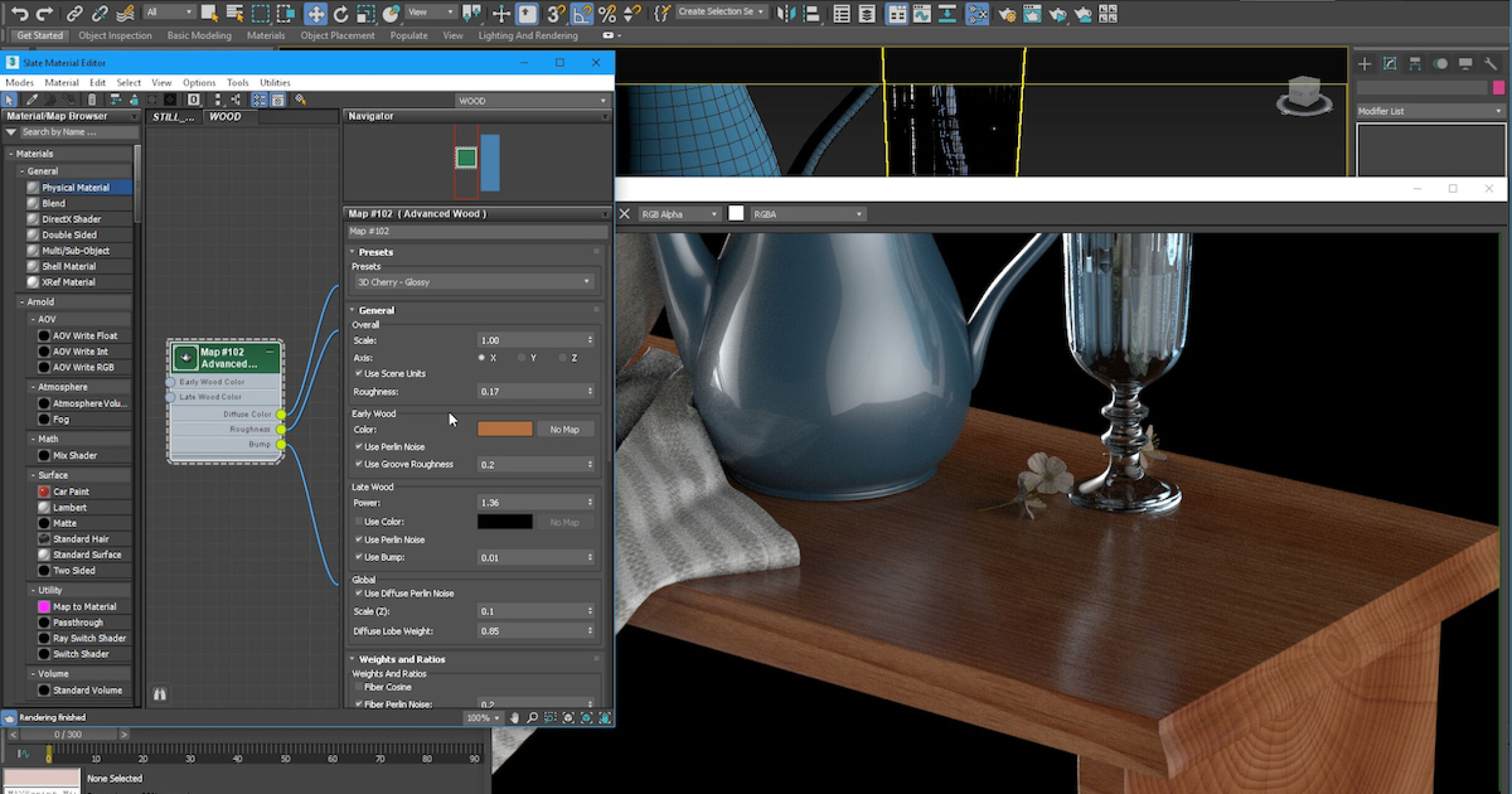This screenshot has height=794, width=1512.
Task: Click the Angle Snap toggle icon
Action: click(582, 13)
